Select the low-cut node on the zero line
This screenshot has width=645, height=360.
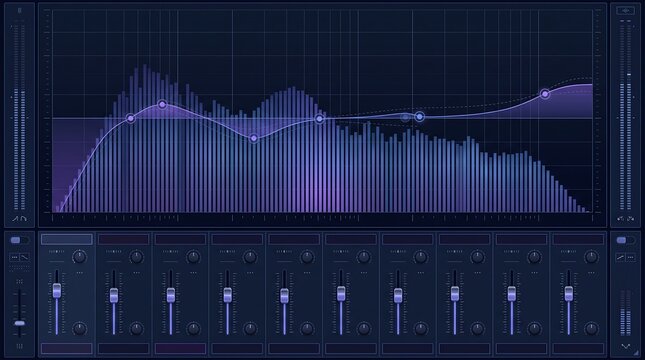point(130,118)
